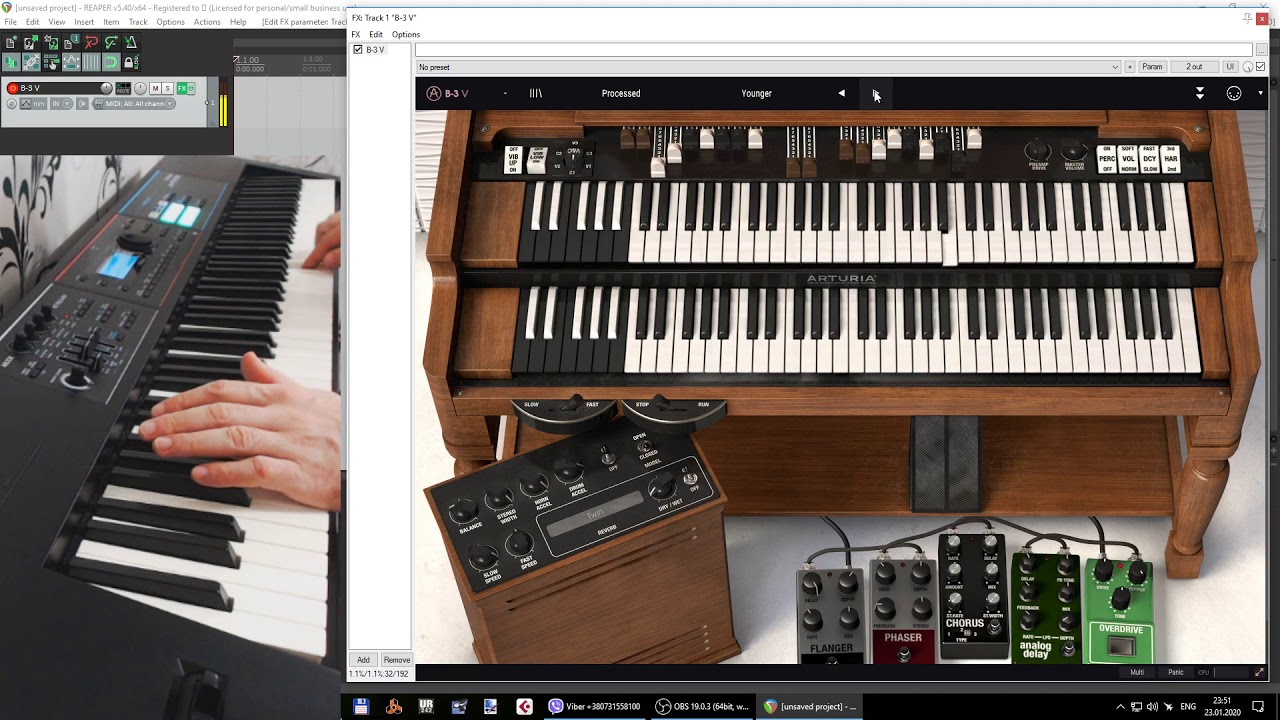The height and width of the screenshot is (720, 1280).
Task: Open the Younger preset name list
Action: (757, 93)
